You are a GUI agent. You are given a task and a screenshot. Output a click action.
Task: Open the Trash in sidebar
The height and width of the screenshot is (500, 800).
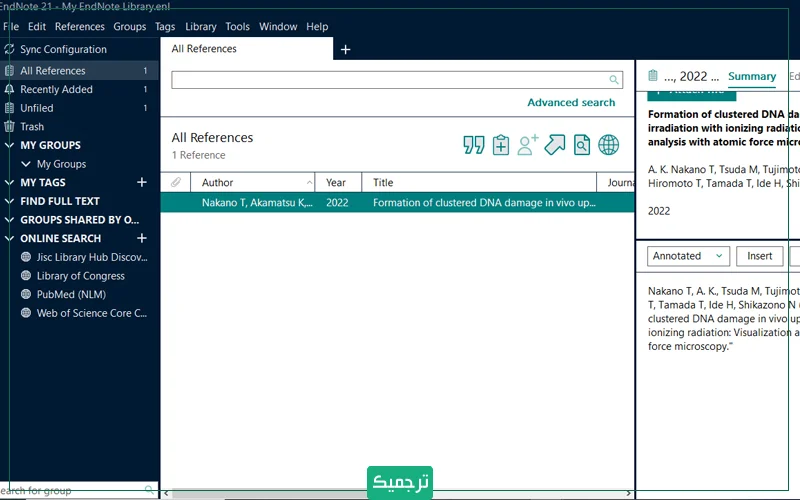coord(32,127)
